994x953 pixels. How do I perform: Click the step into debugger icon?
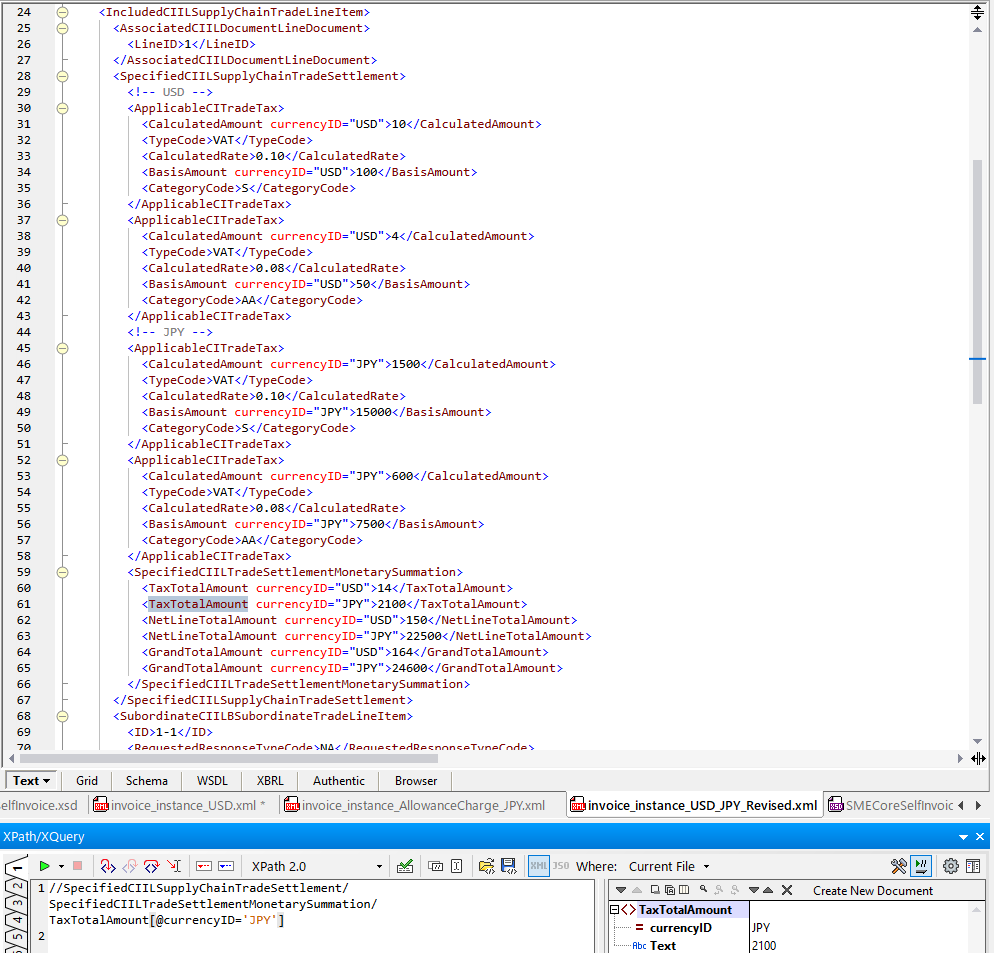tap(108, 866)
